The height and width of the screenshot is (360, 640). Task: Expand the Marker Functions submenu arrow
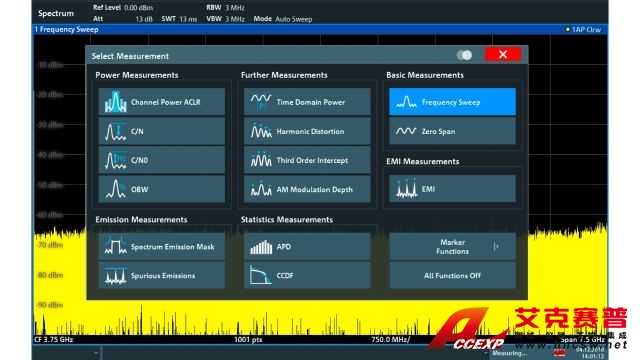click(496, 247)
